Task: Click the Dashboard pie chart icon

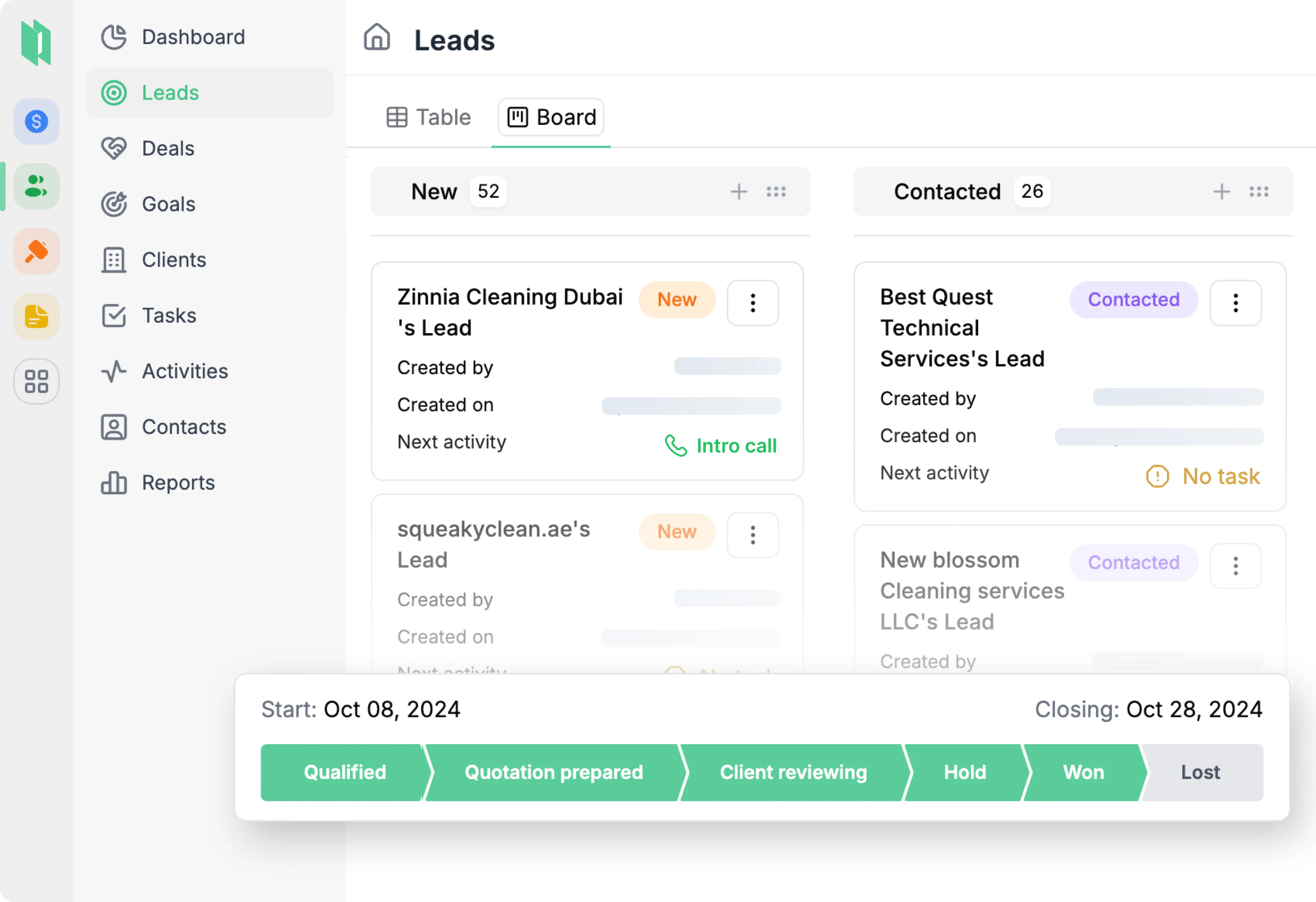Action: [114, 37]
